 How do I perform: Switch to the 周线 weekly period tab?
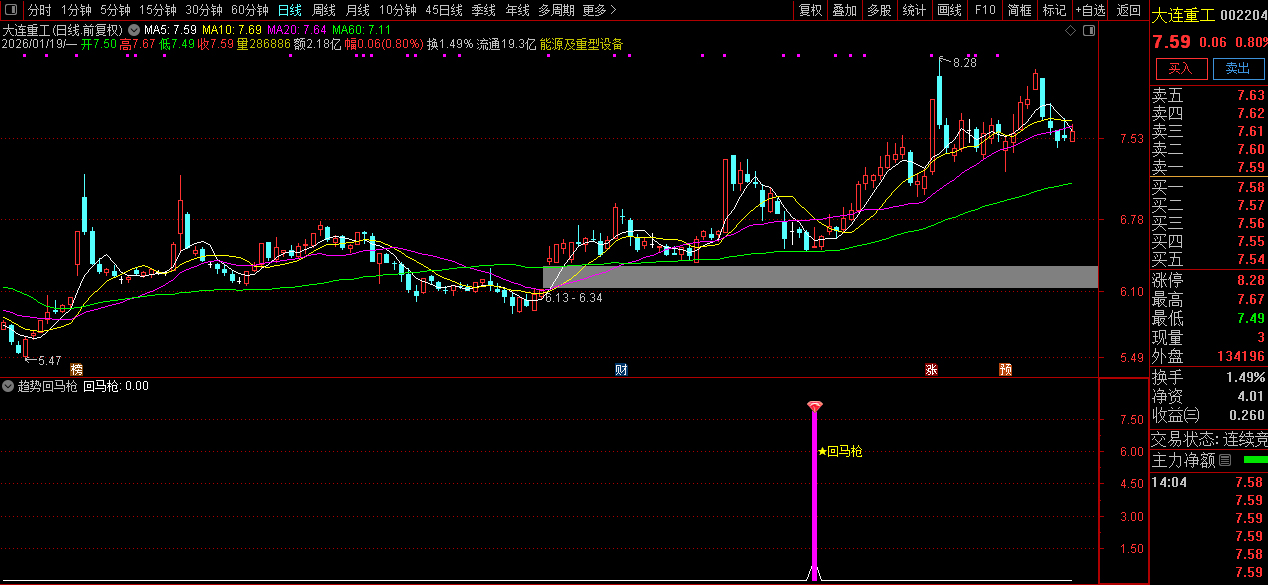[323, 10]
